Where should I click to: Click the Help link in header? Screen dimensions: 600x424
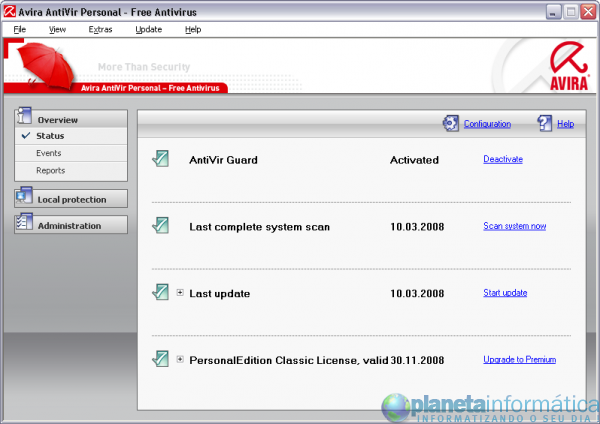pyautogui.click(x=566, y=124)
